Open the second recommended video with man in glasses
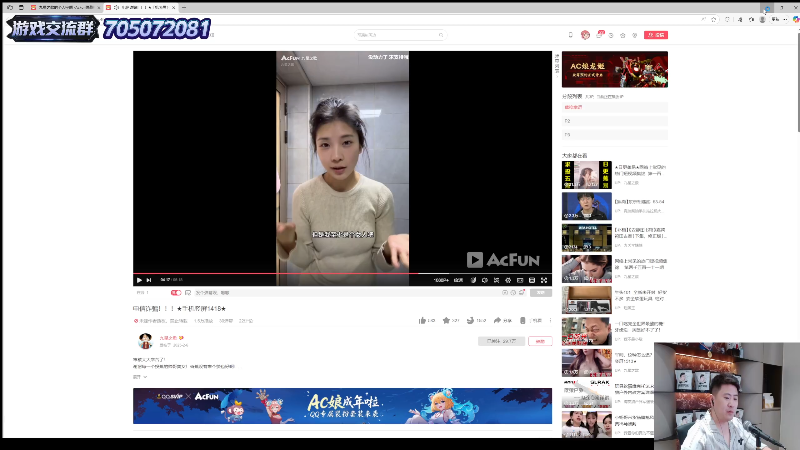The width and height of the screenshot is (800, 450). pos(587,206)
